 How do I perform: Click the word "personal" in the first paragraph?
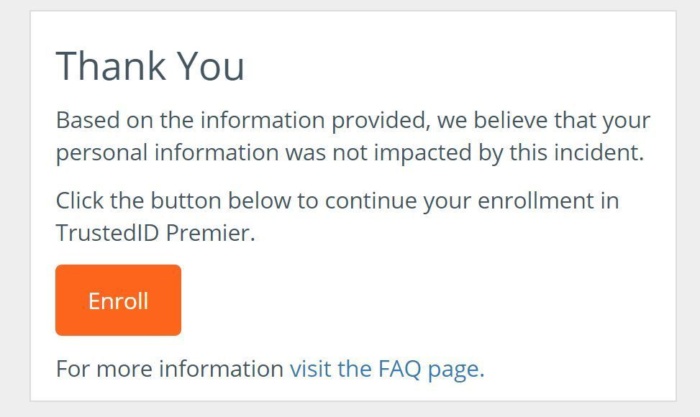(x=102, y=154)
